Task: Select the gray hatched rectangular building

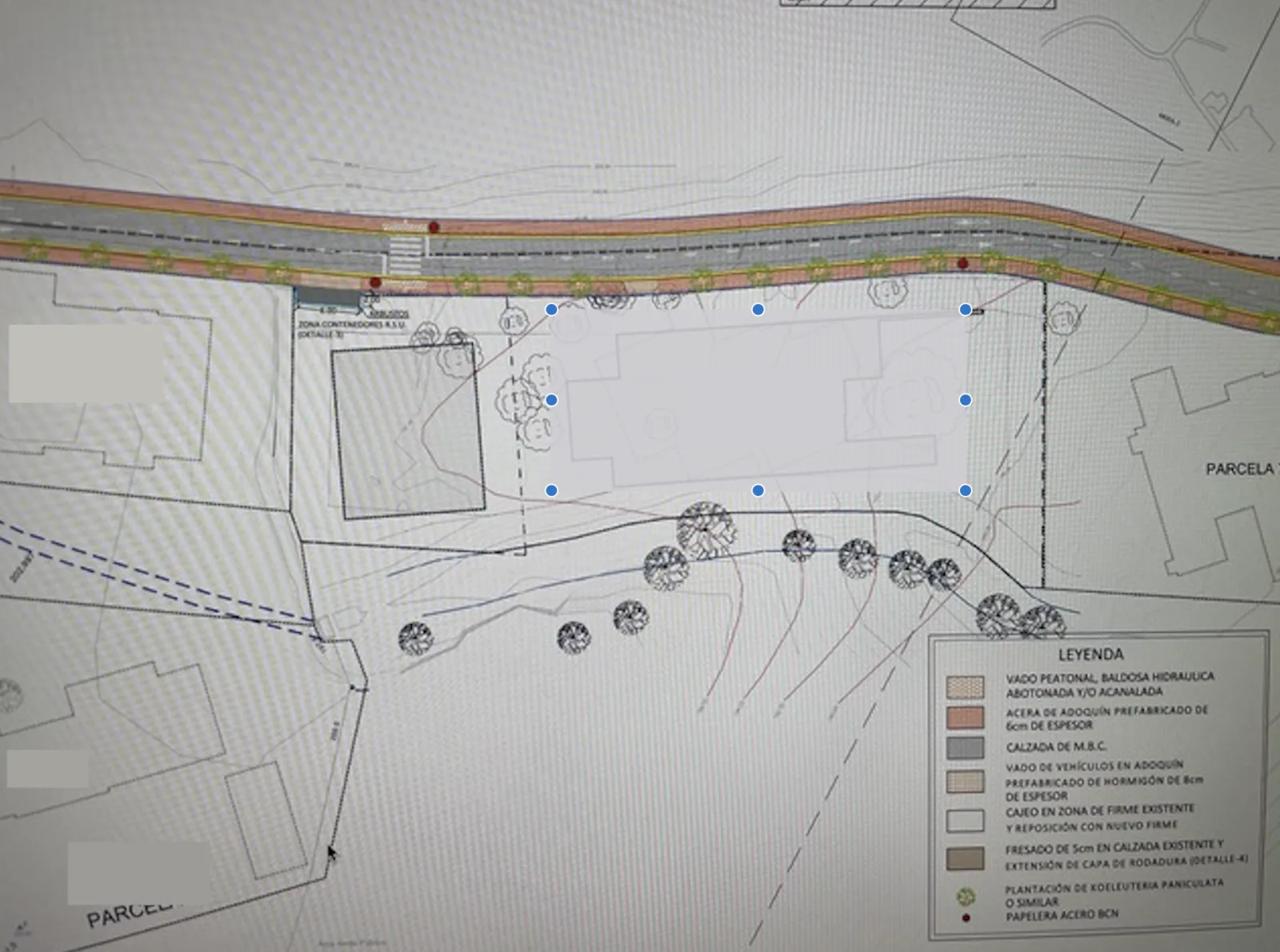Action: [x=409, y=431]
